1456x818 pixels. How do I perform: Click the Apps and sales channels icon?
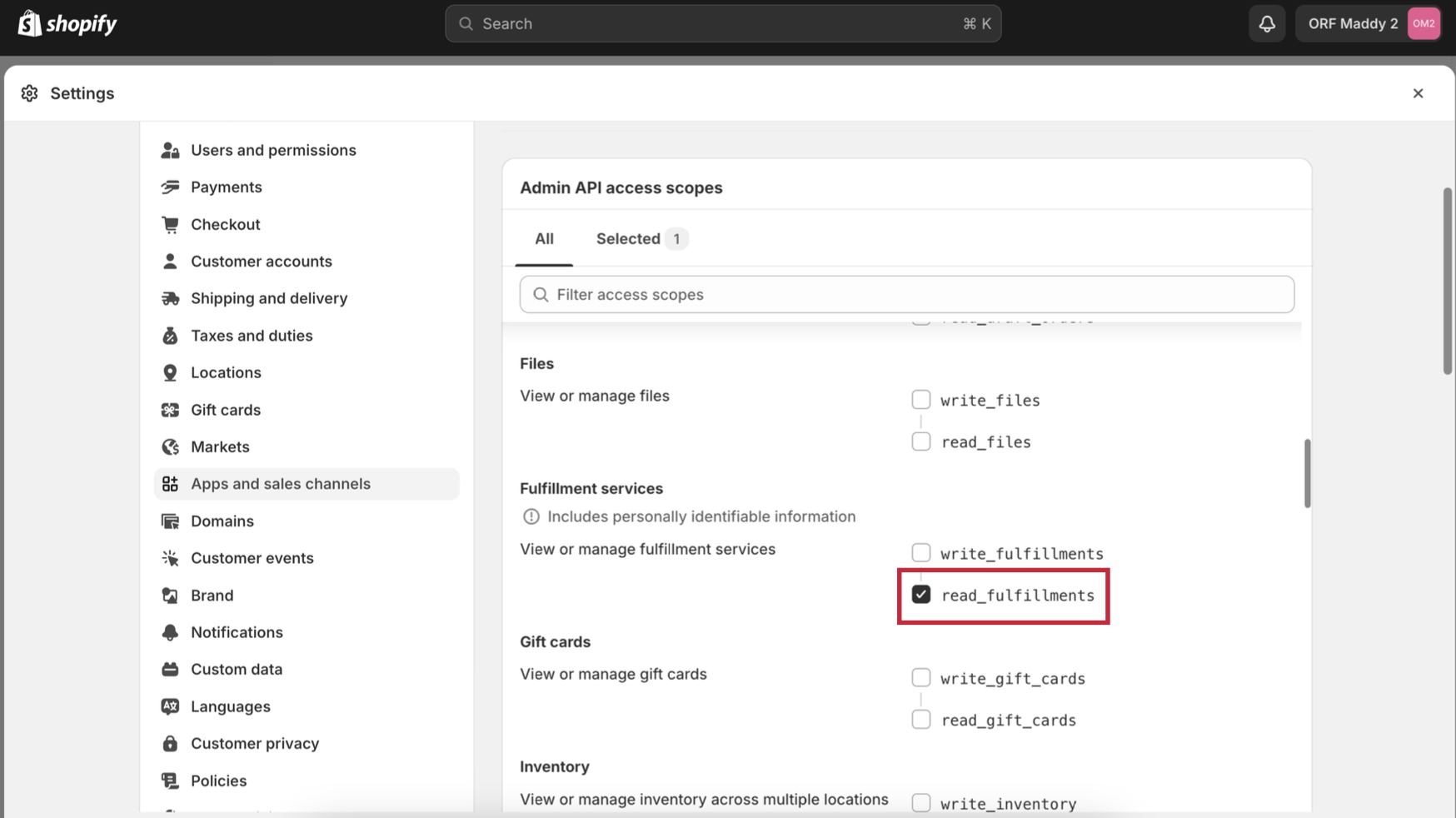point(170,484)
